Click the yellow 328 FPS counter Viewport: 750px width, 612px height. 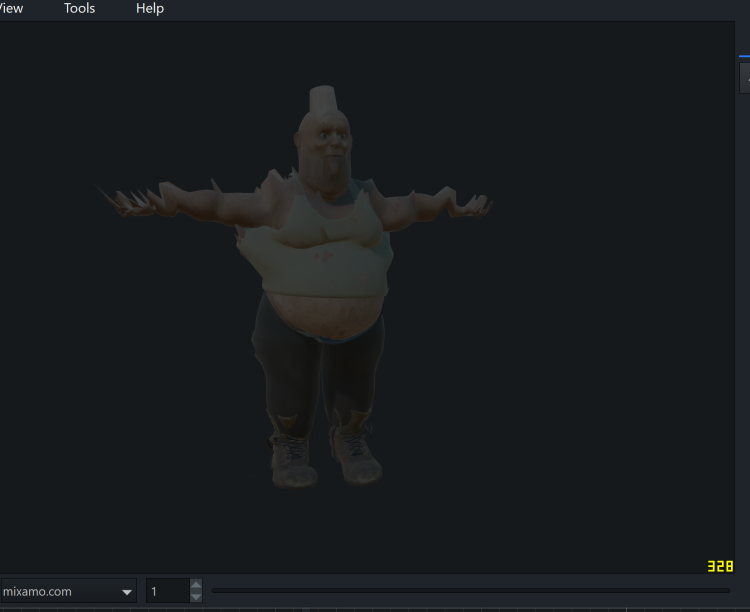tap(720, 567)
